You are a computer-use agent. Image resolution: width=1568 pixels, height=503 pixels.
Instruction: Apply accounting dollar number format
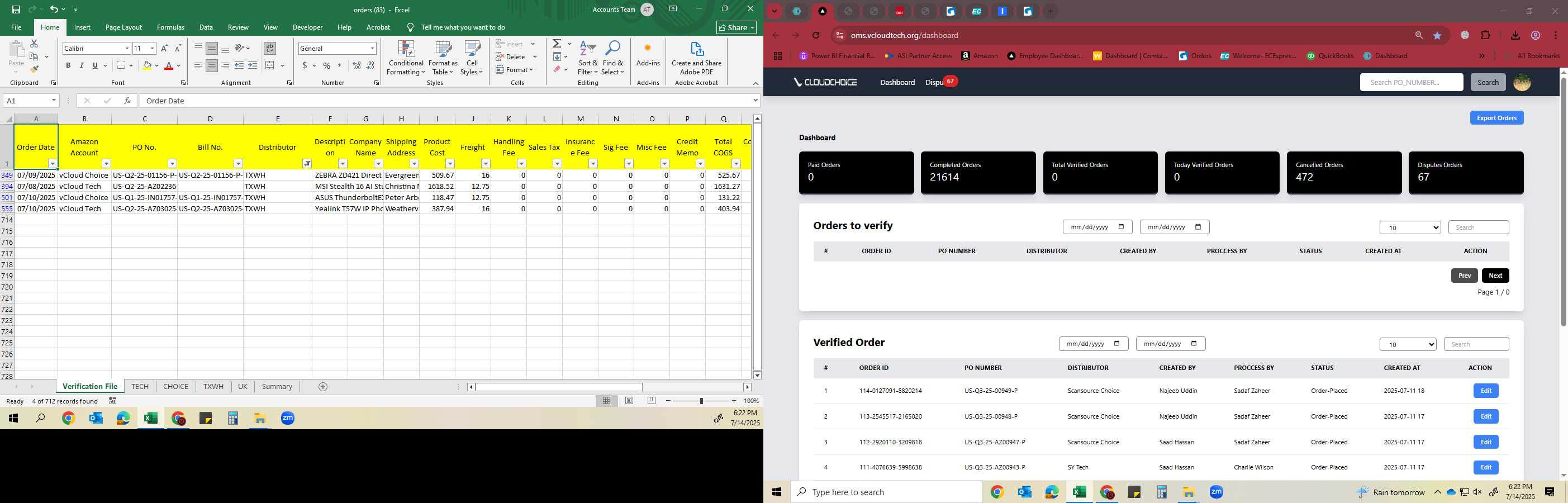[305, 66]
